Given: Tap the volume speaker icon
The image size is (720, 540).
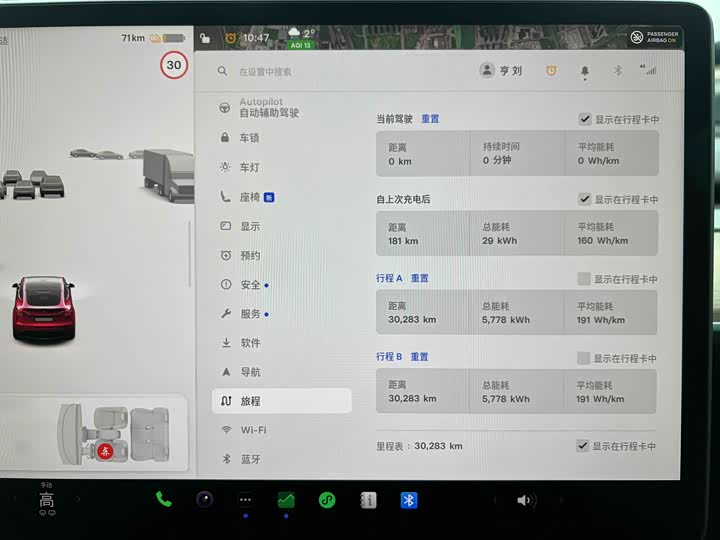Looking at the screenshot, I should point(525,500).
